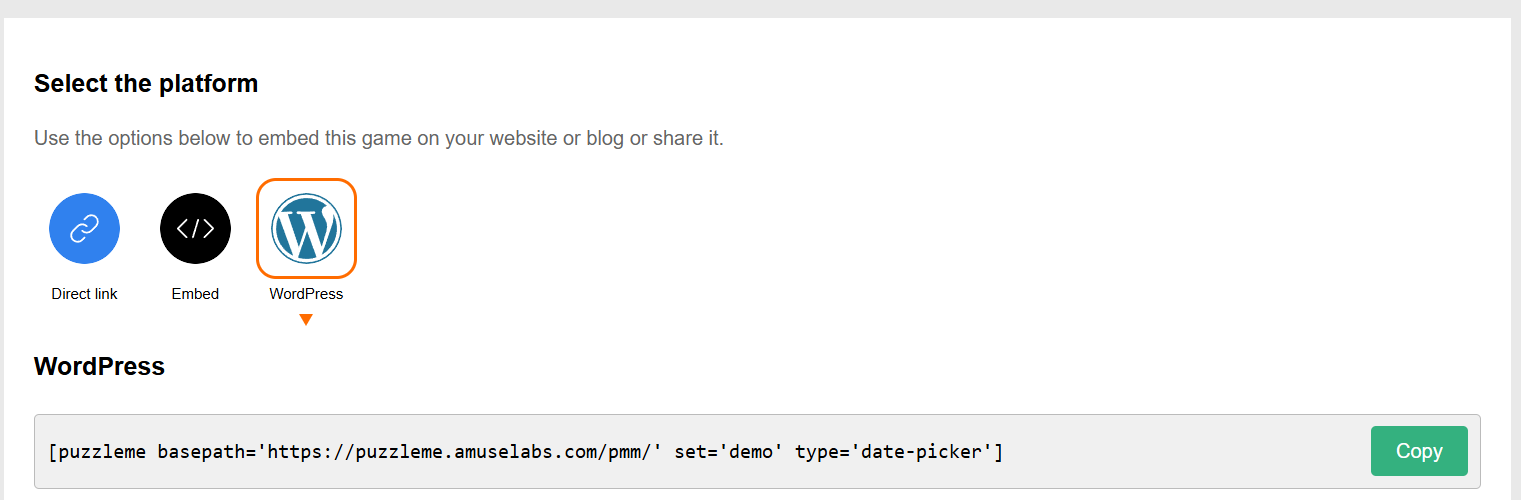Click the embed instructions description text
The image size is (1521, 500).
coord(379,138)
